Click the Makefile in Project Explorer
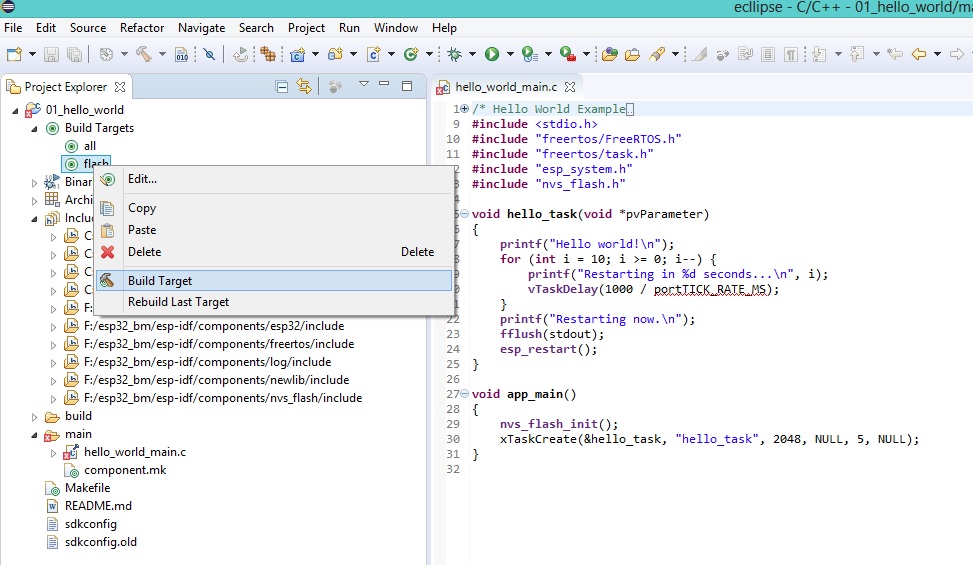973x565 pixels. coord(87,488)
